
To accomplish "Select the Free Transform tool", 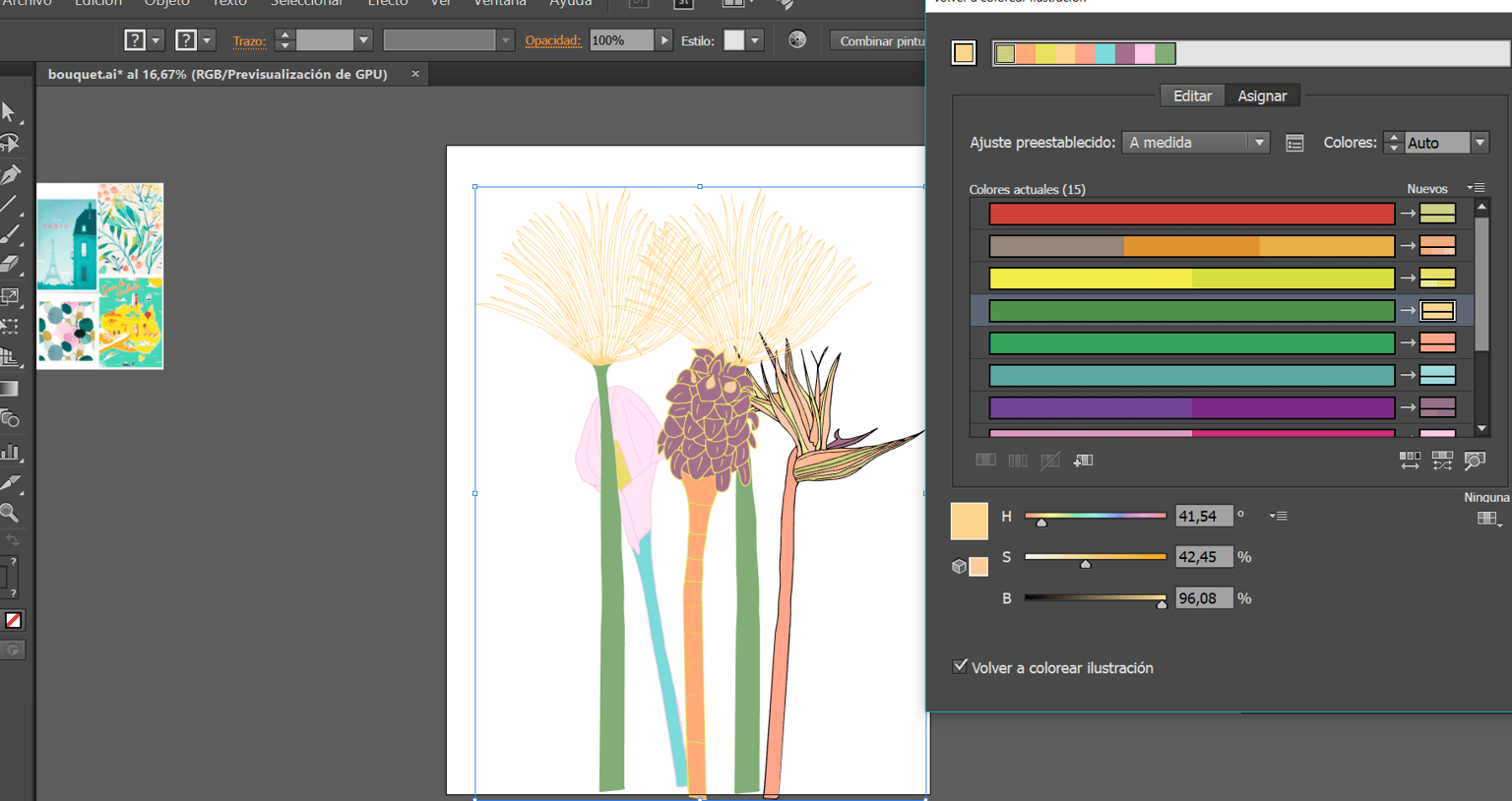I will point(10,327).
